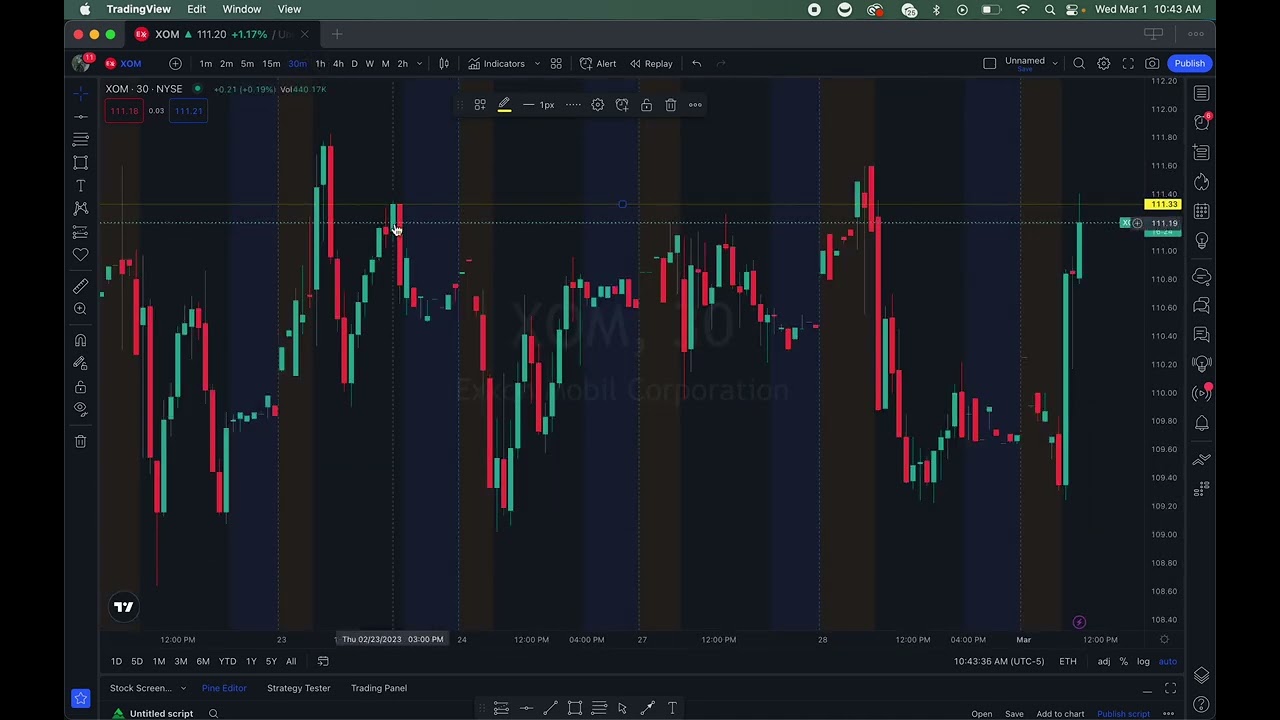This screenshot has height=720, width=1280.
Task: Open the go to date icon
Action: [323, 661]
